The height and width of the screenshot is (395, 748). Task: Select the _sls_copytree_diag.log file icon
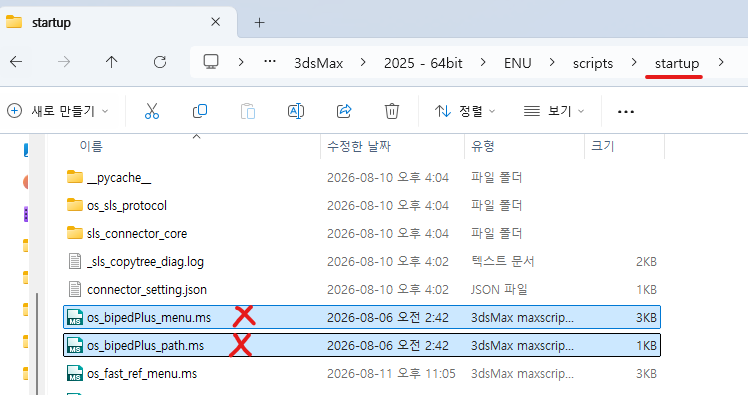75,261
